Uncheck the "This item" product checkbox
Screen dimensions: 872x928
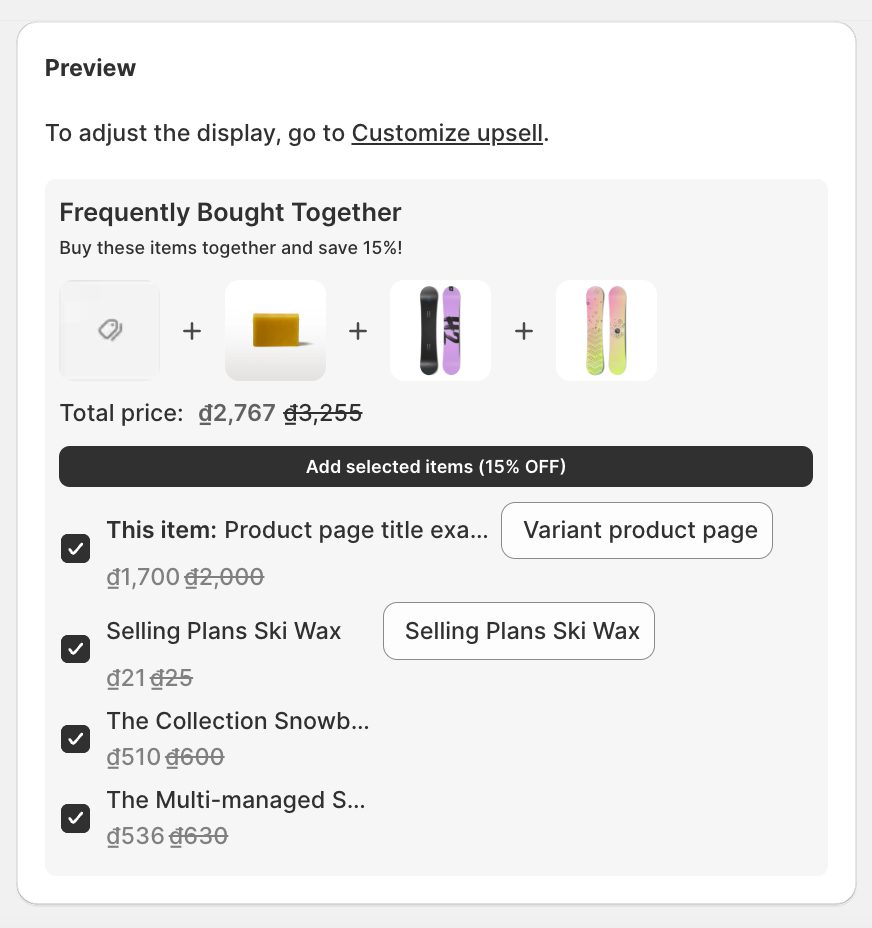click(76, 549)
